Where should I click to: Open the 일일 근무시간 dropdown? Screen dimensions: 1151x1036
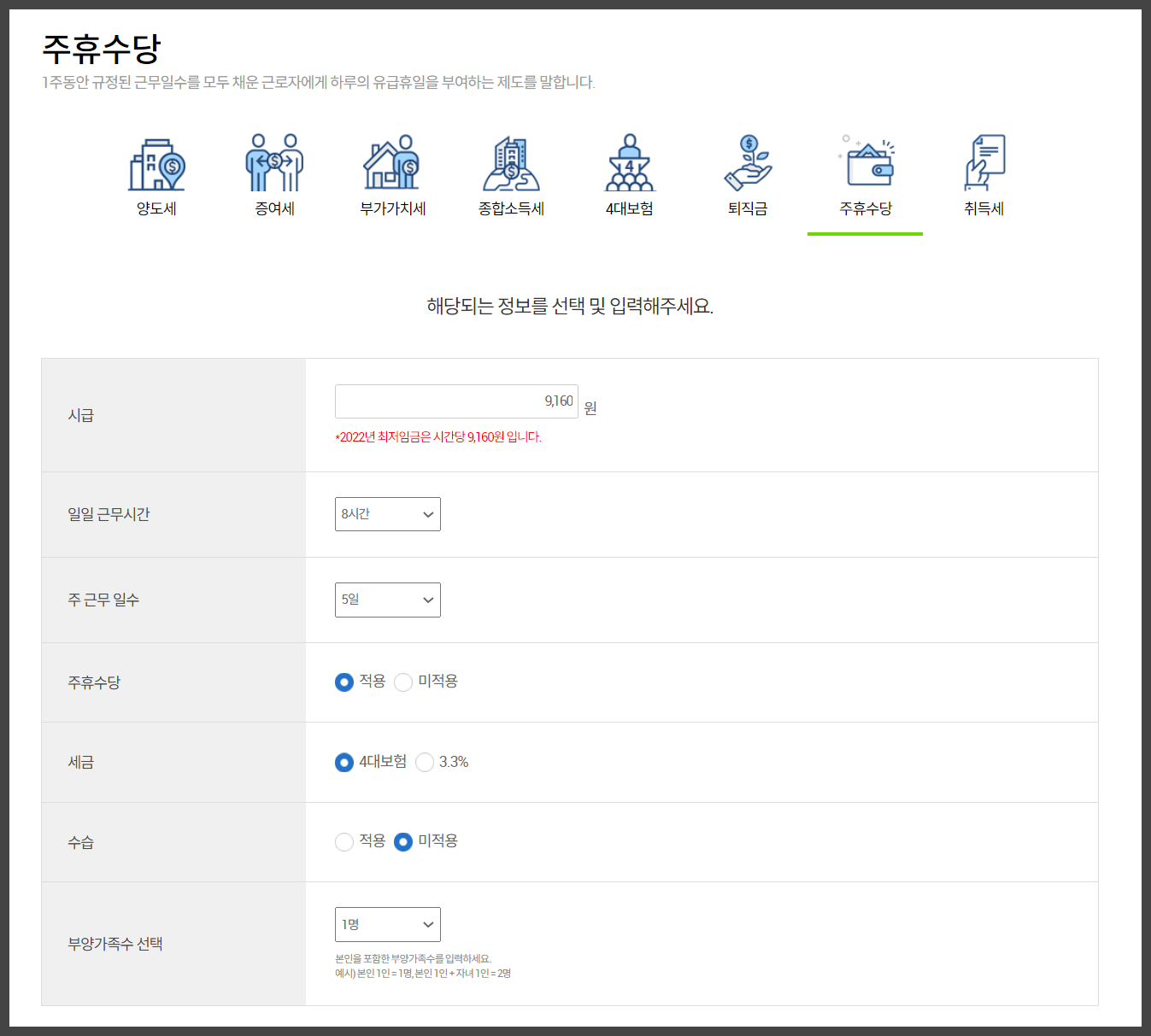click(387, 514)
